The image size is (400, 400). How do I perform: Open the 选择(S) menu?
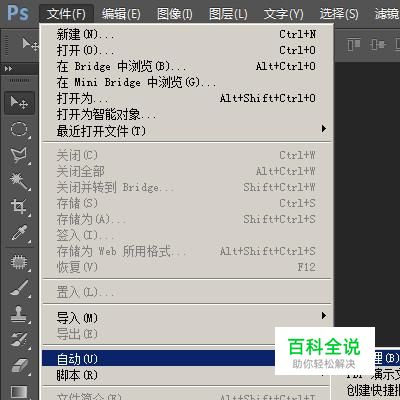coord(339,14)
